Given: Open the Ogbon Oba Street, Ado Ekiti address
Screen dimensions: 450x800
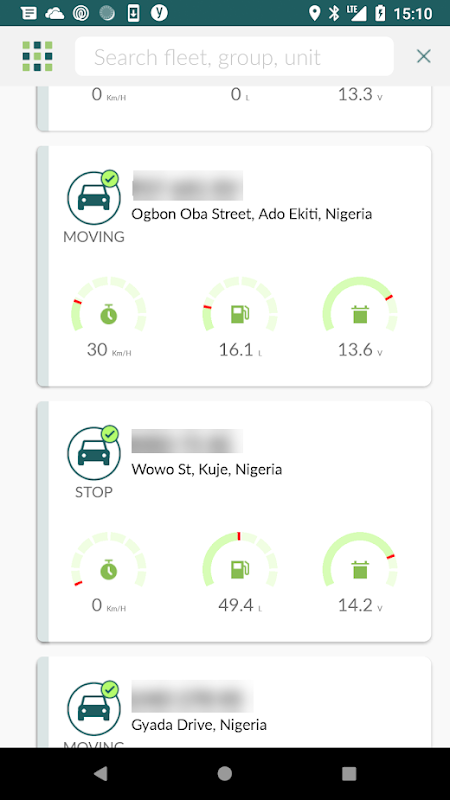Looking at the screenshot, I should click(x=252, y=214).
